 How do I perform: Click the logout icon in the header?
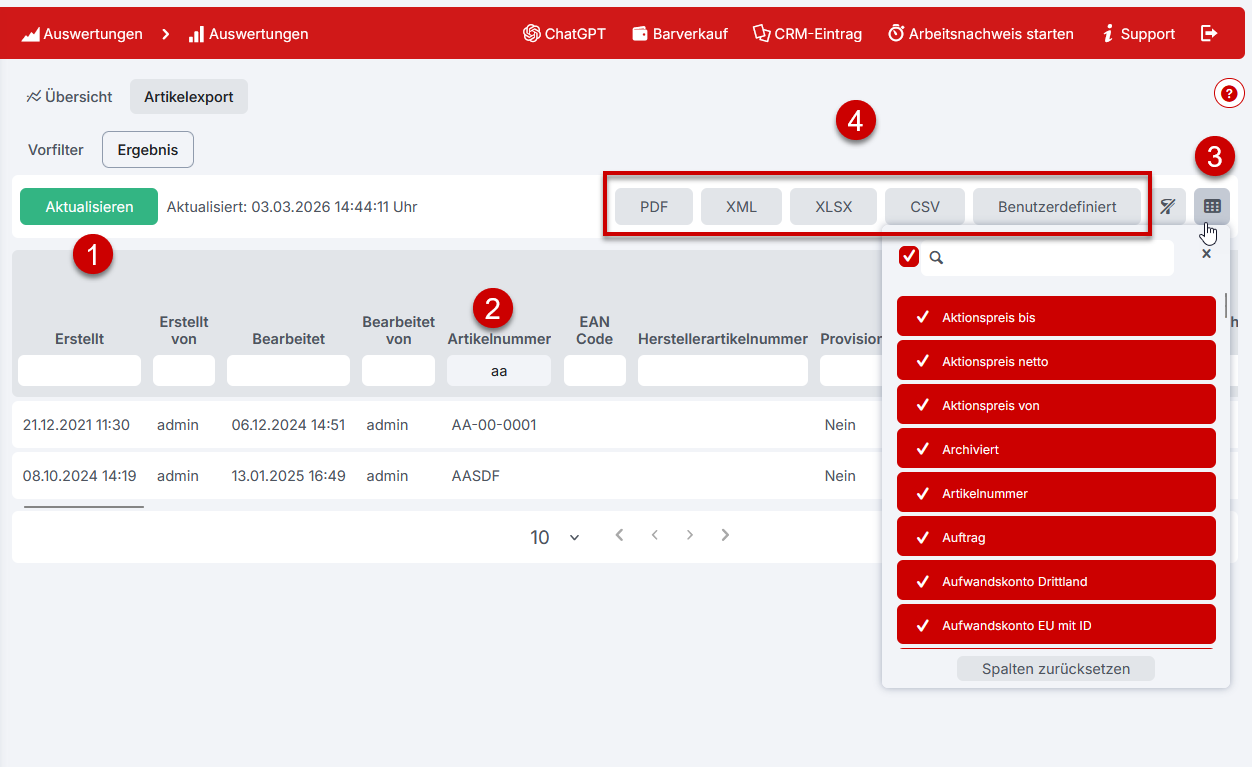pyautogui.click(x=1209, y=33)
